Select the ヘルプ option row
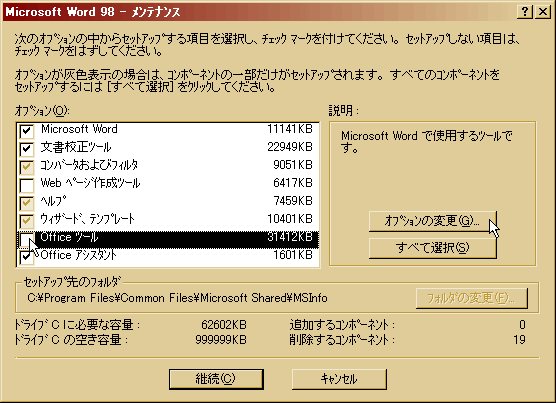This screenshot has width=556, height=403. point(168,201)
